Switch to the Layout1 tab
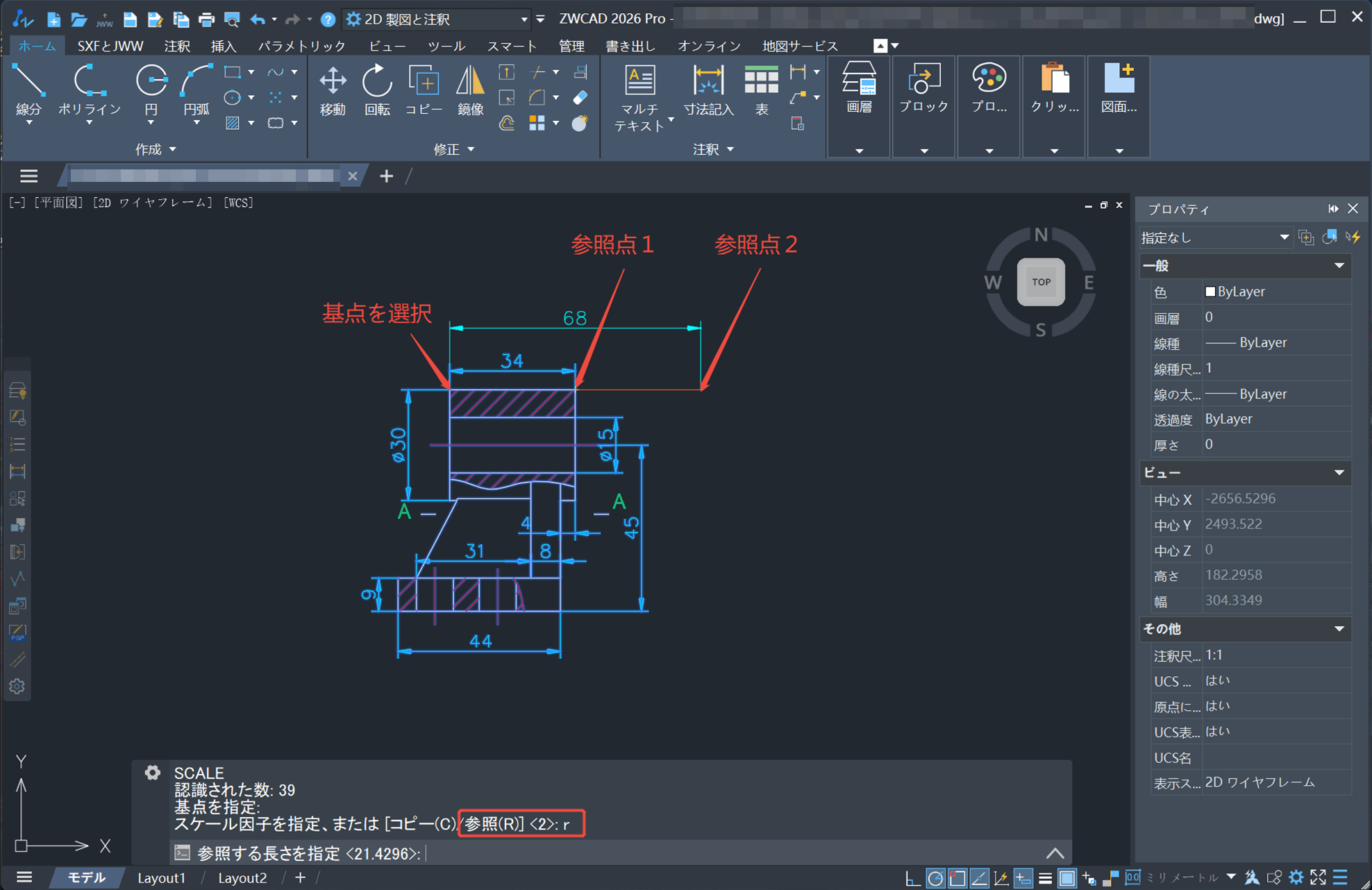 161,878
